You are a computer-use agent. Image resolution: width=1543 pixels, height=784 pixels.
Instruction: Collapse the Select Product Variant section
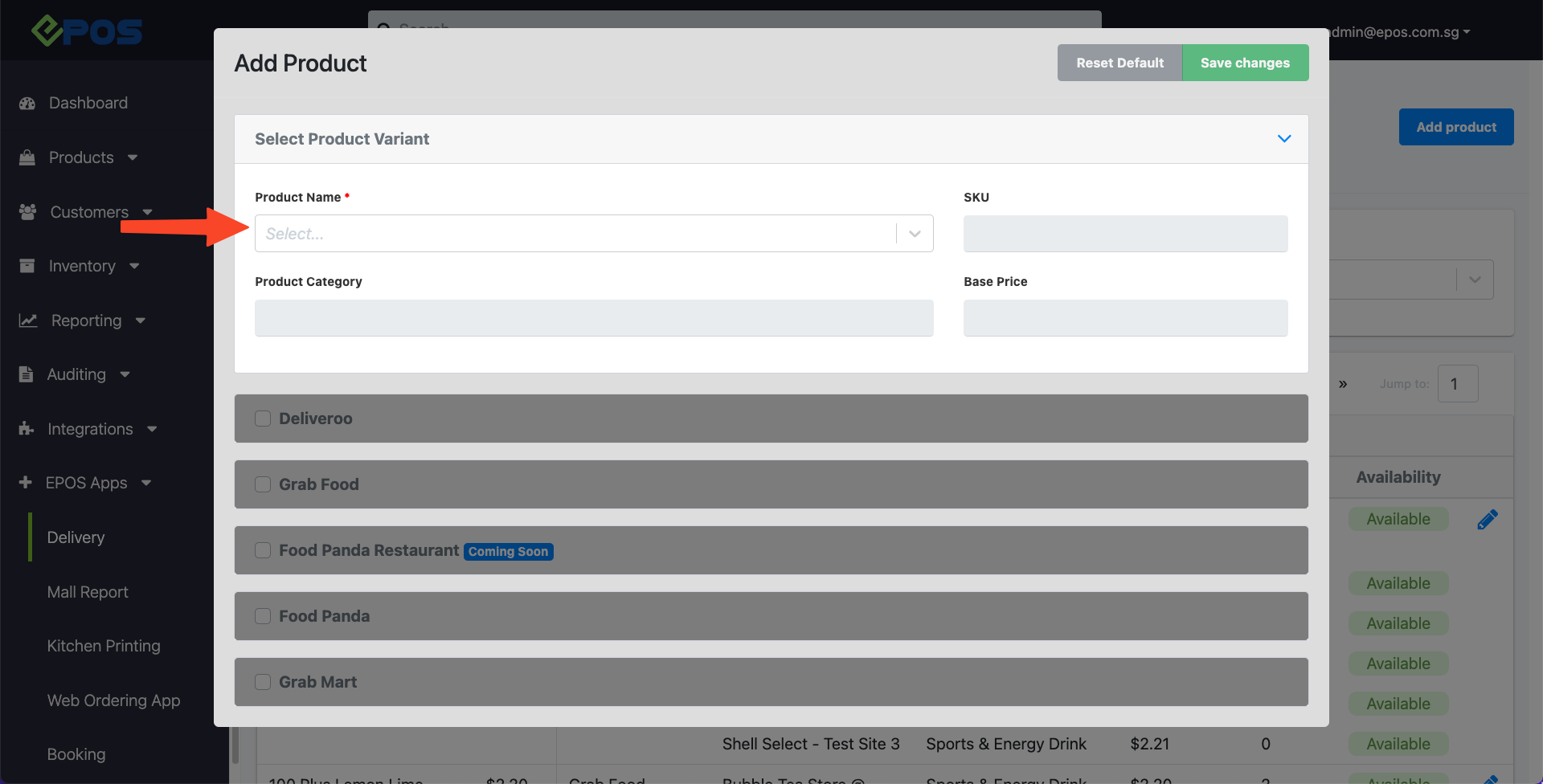(1284, 139)
